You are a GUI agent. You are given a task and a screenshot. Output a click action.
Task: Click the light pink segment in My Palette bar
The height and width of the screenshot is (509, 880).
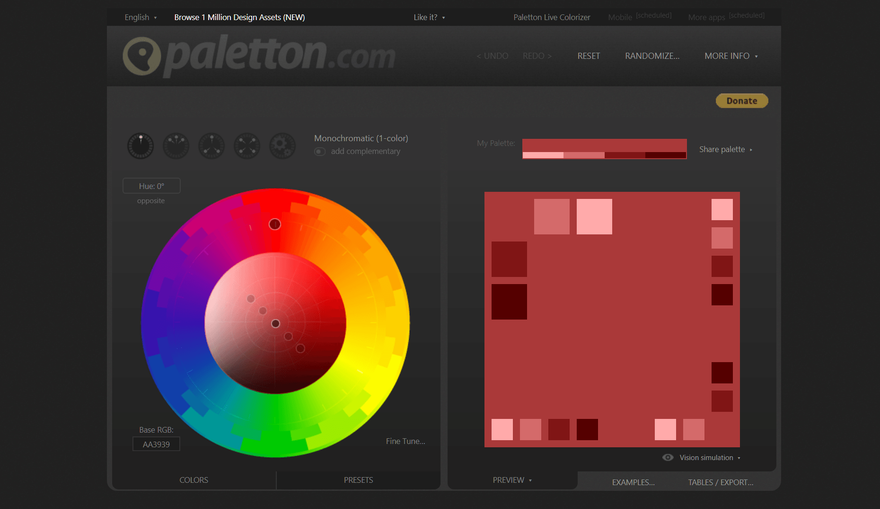pos(543,155)
